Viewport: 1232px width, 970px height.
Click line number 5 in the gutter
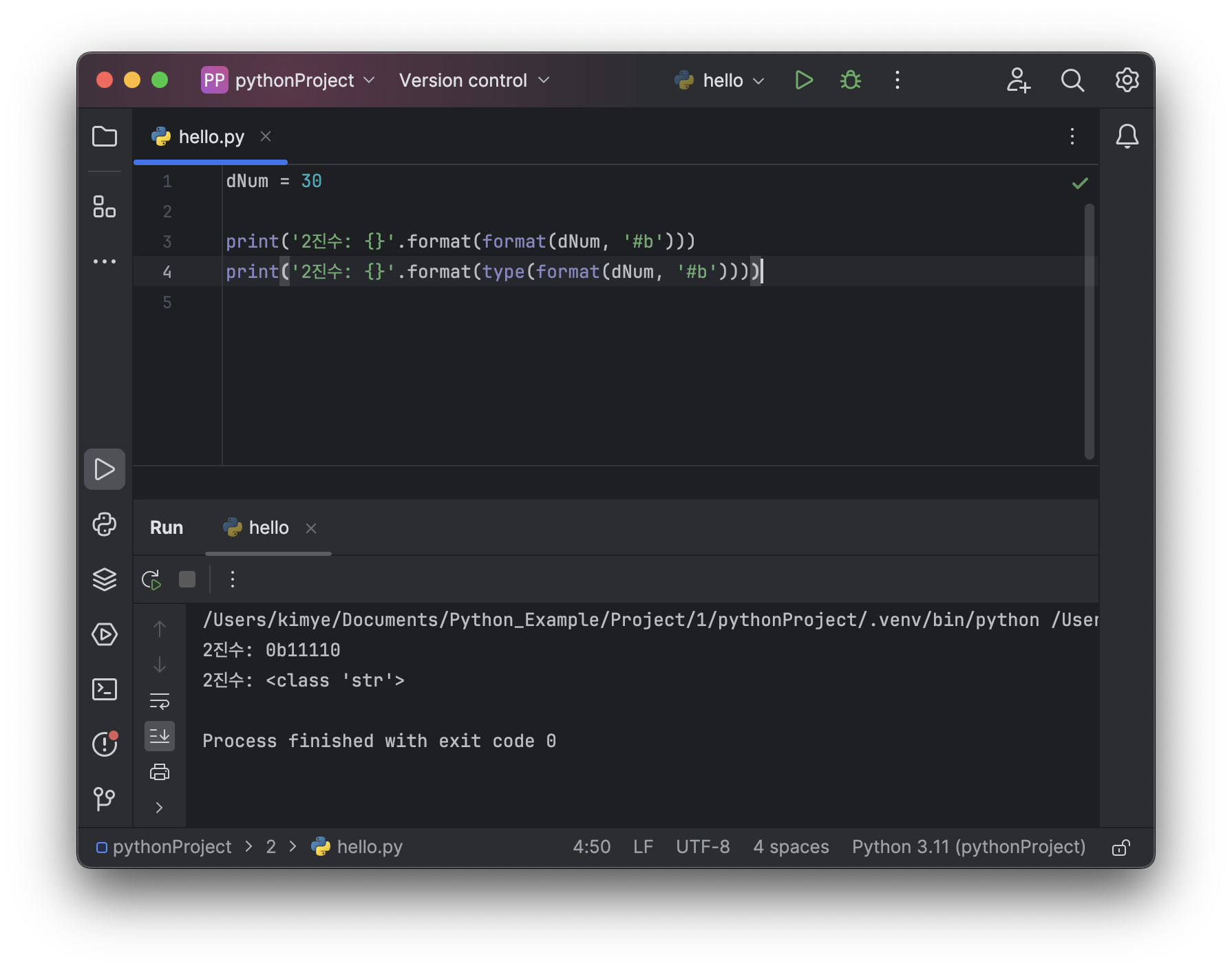point(167,302)
